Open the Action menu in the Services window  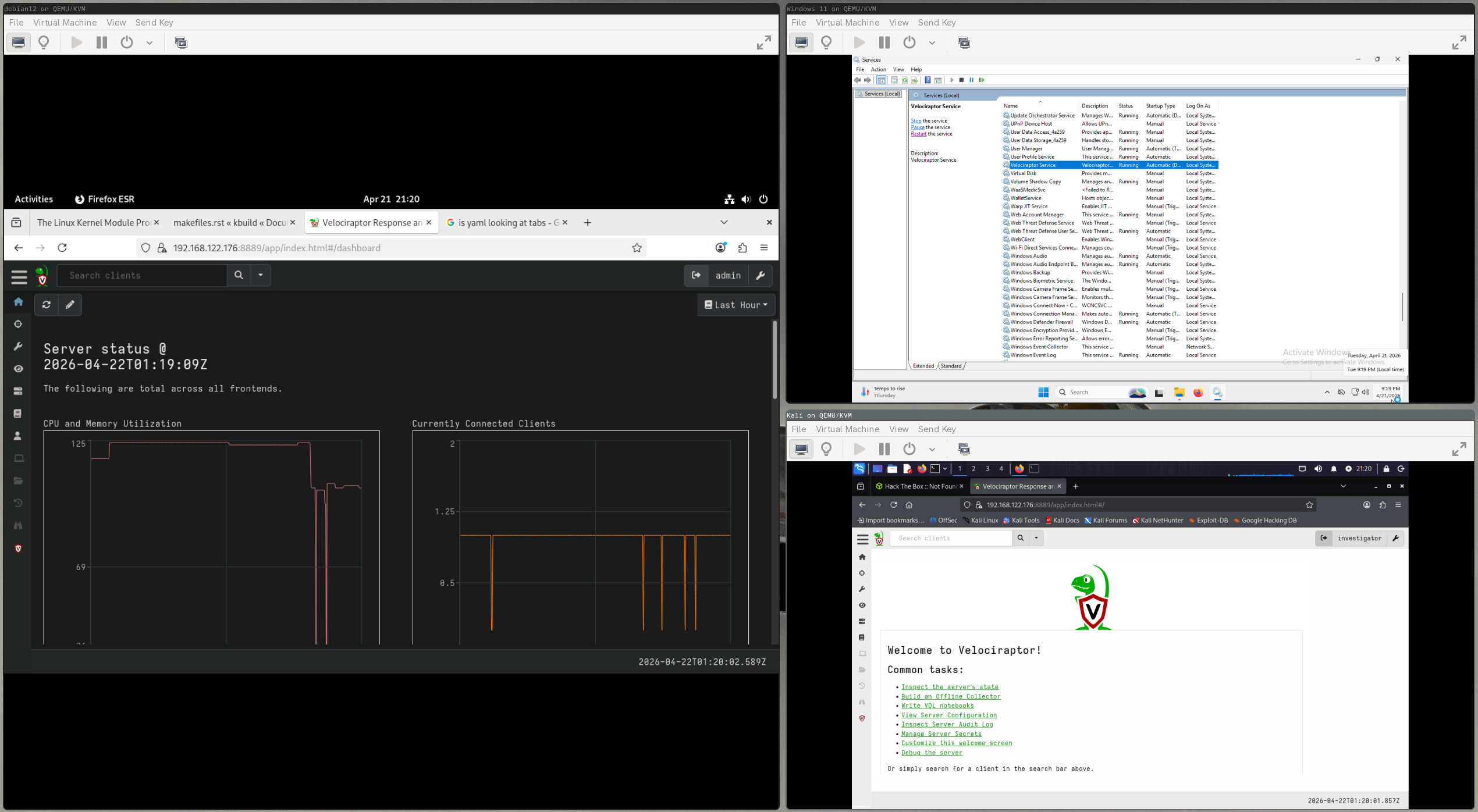click(x=879, y=70)
